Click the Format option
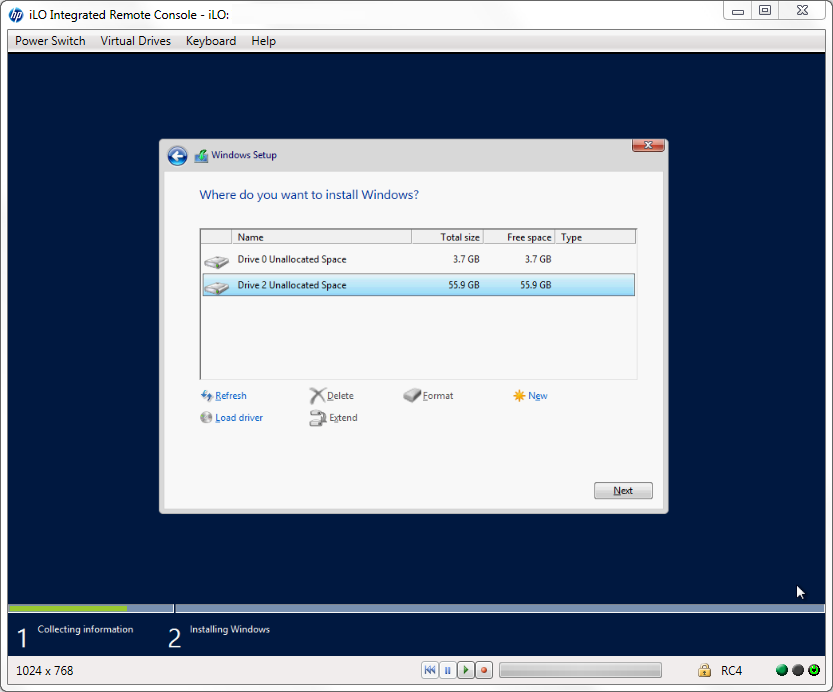This screenshot has width=833, height=692. point(438,396)
